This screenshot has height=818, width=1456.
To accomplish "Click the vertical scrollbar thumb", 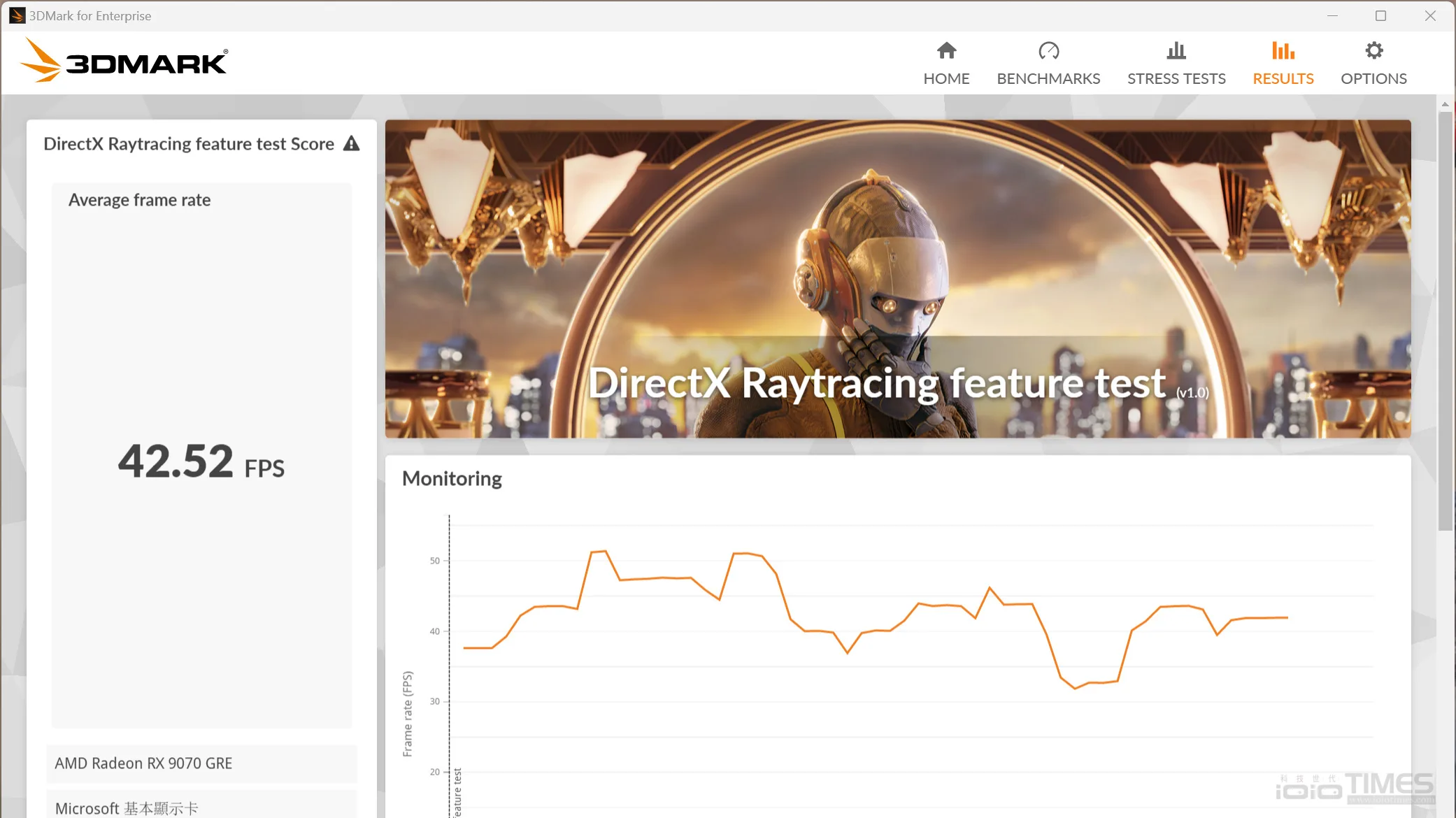I will [x=1445, y=322].
